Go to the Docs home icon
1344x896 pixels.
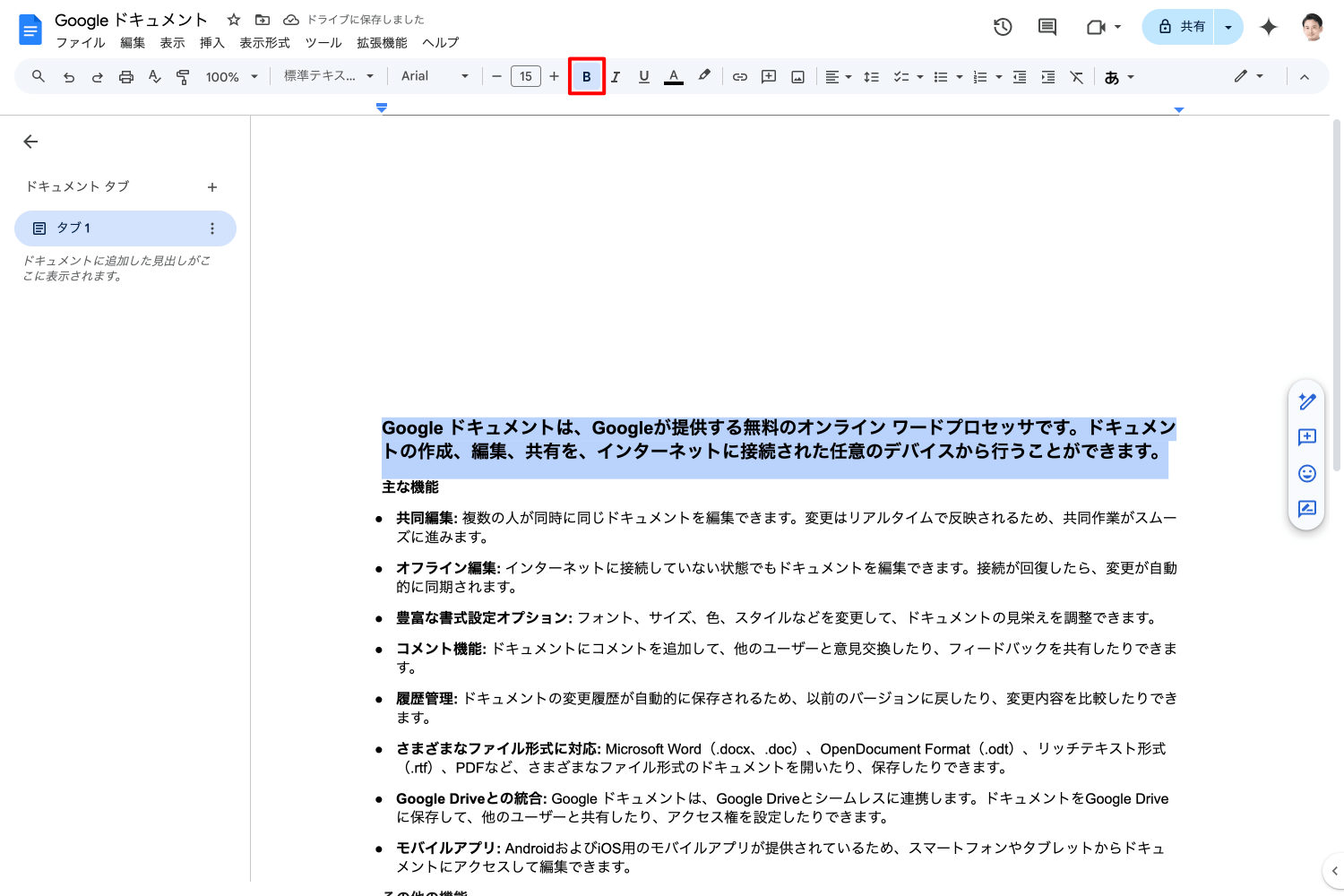[x=30, y=30]
